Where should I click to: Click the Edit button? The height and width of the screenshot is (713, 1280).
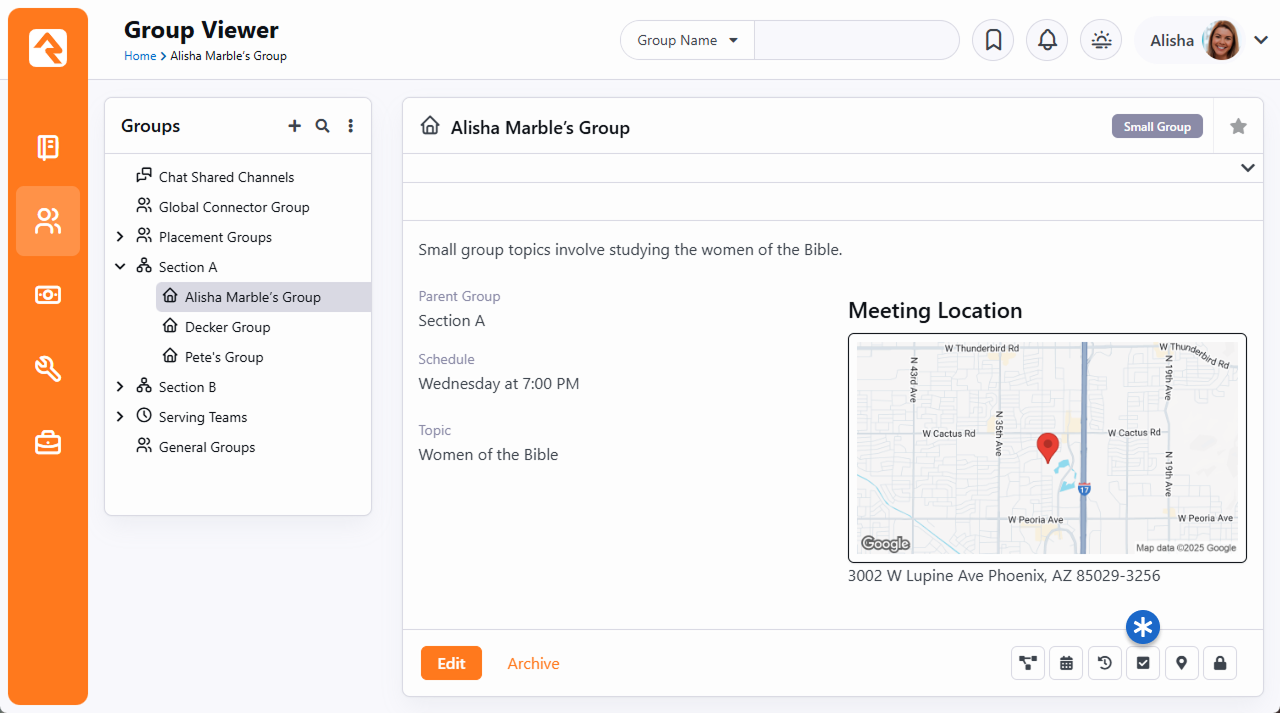click(x=451, y=663)
